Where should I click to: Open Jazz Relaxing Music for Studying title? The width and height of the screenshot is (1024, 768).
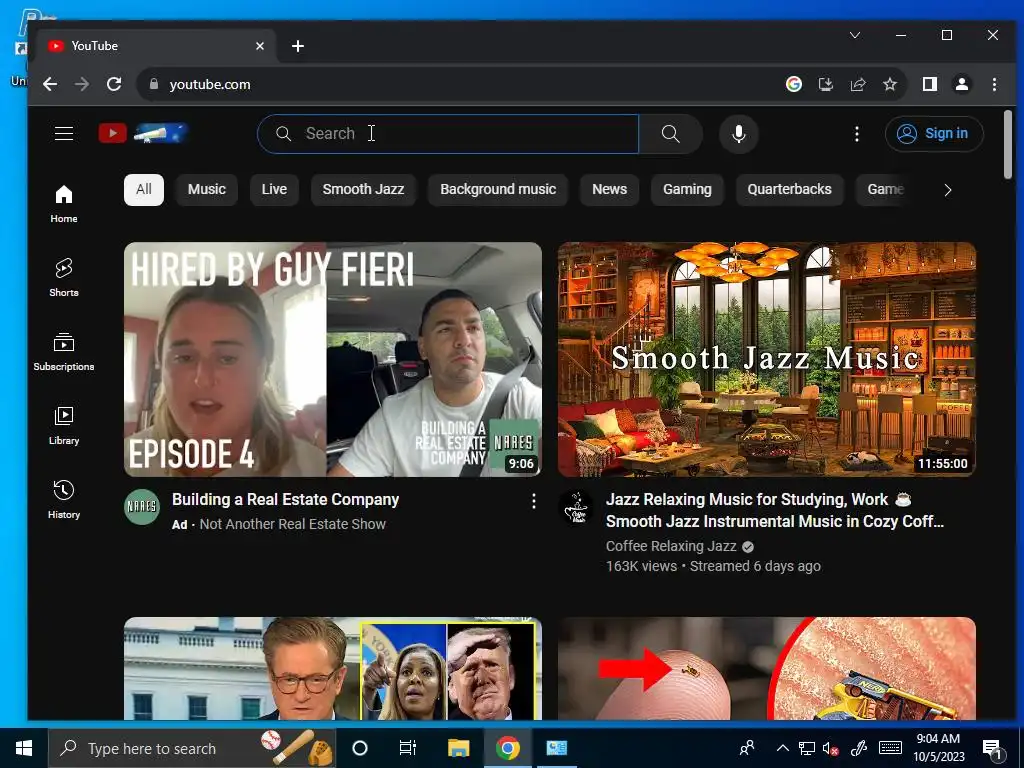coord(775,511)
